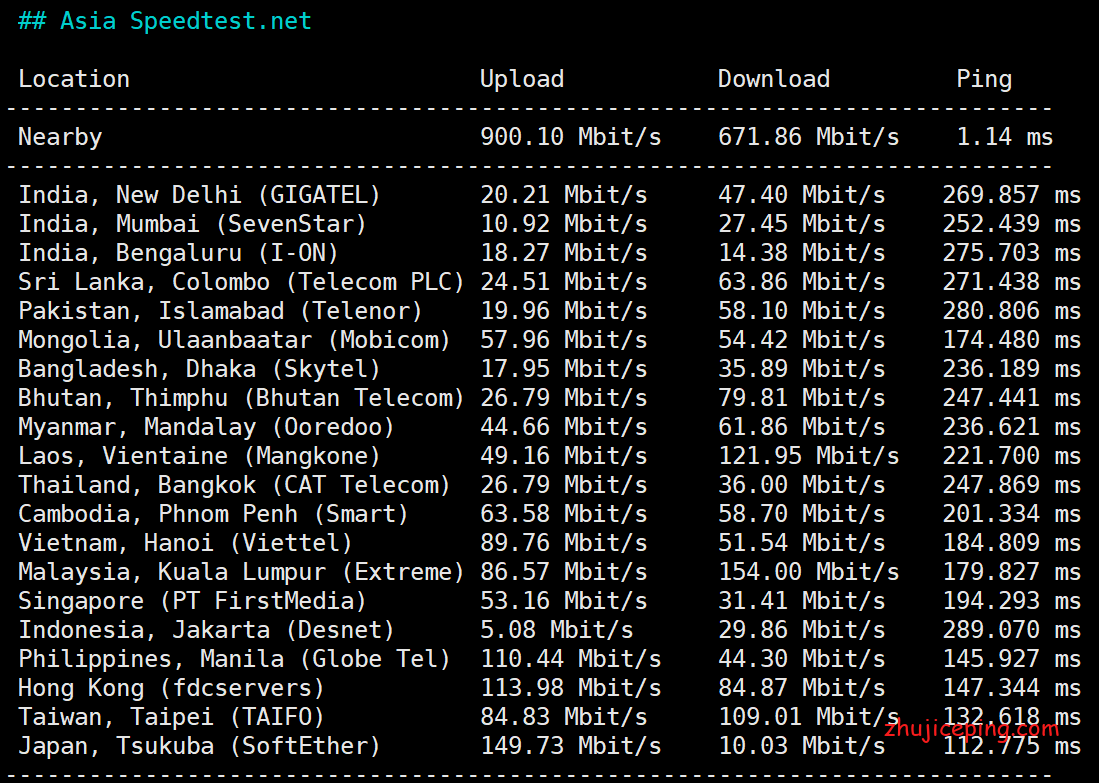Click the 'Location' column header
Image resolution: width=1099 pixels, height=783 pixels.
pos(74,79)
